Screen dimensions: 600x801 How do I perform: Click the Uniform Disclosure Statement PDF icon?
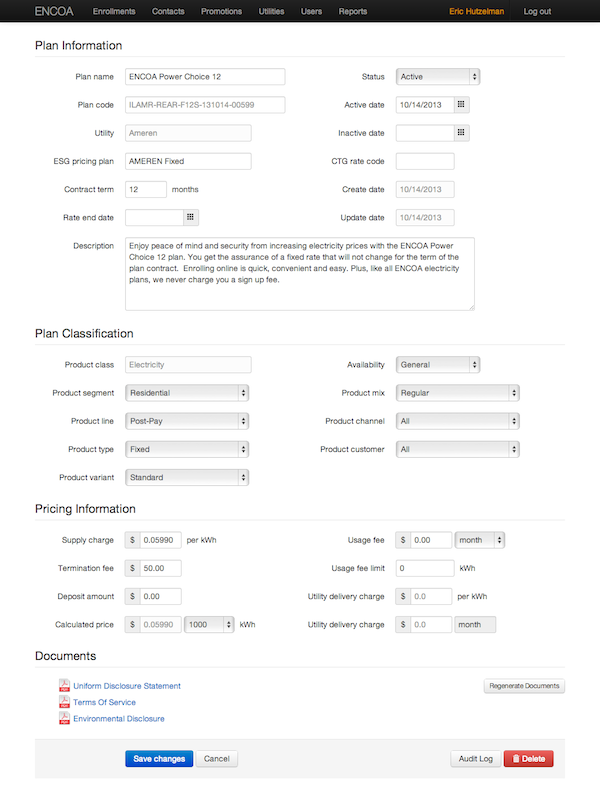(x=64, y=686)
